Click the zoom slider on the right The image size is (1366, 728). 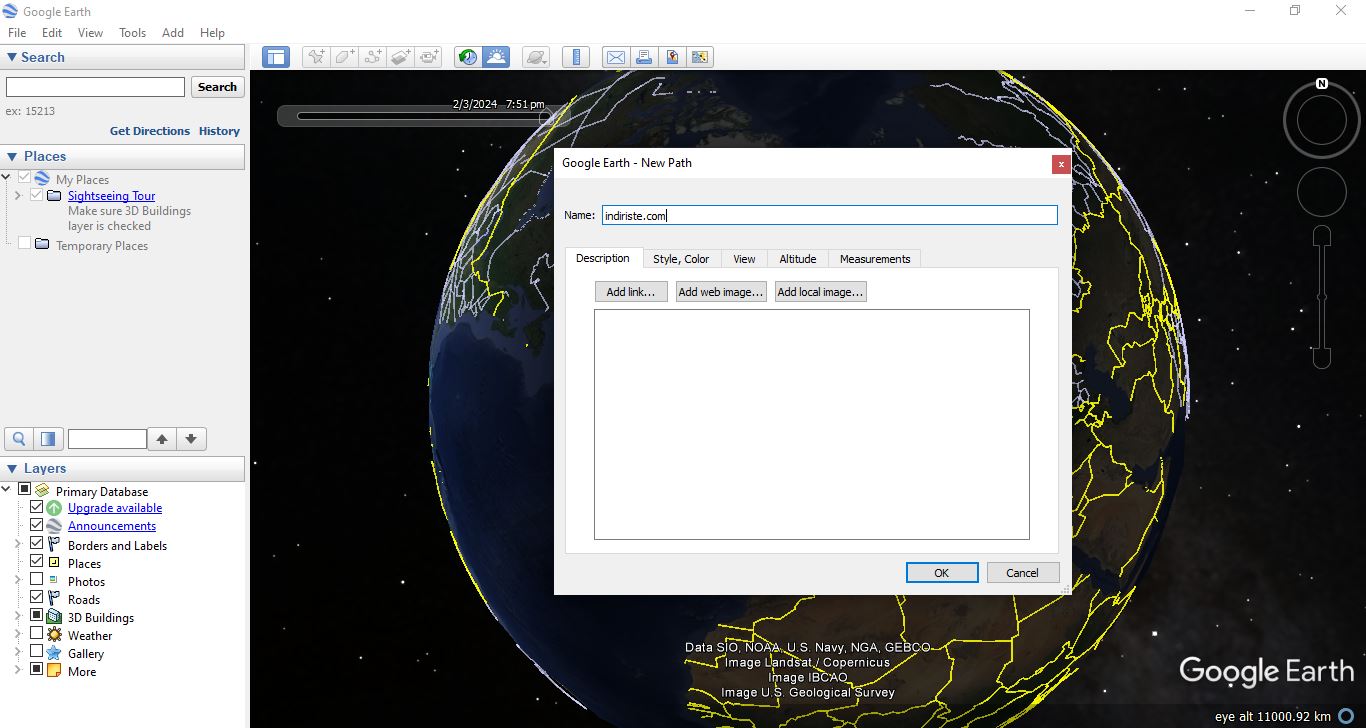pos(1322,297)
